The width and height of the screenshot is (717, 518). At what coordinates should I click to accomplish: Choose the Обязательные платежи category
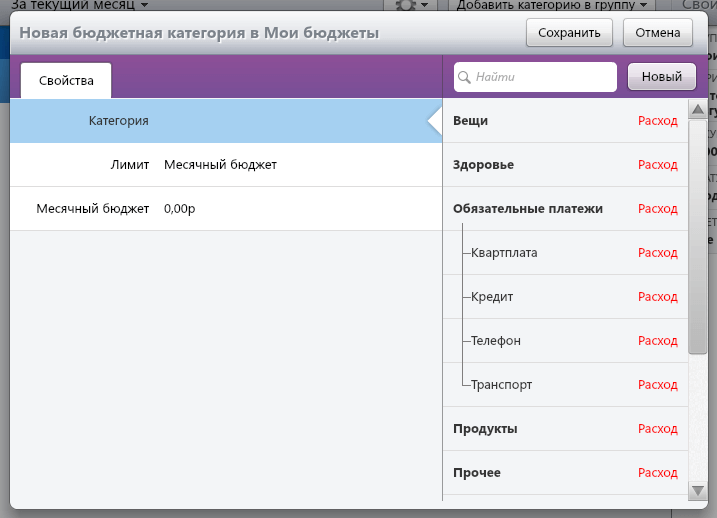[x=565, y=208]
